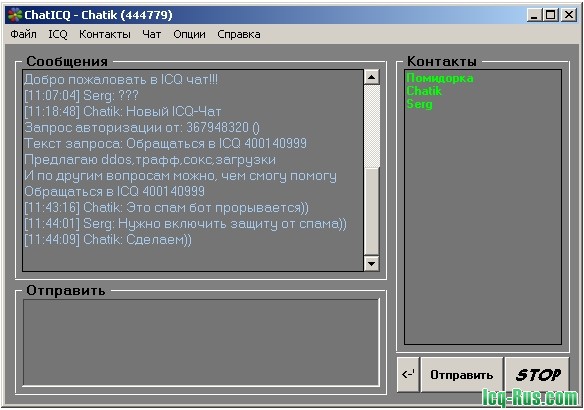Open the Контакты menu
584x410 pixels.
tap(105, 34)
